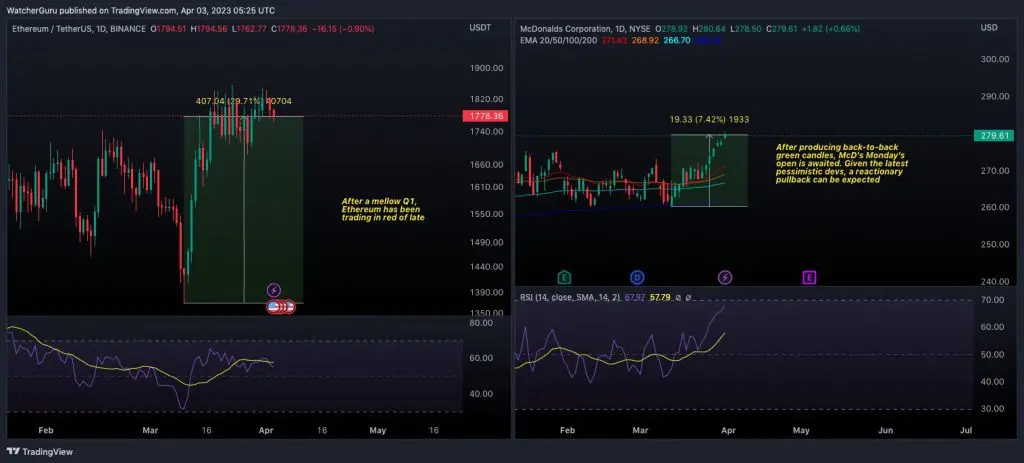Click the blue D dividend icon
The width and height of the screenshot is (1024, 463).
pyautogui.click(x=637, y=278)
